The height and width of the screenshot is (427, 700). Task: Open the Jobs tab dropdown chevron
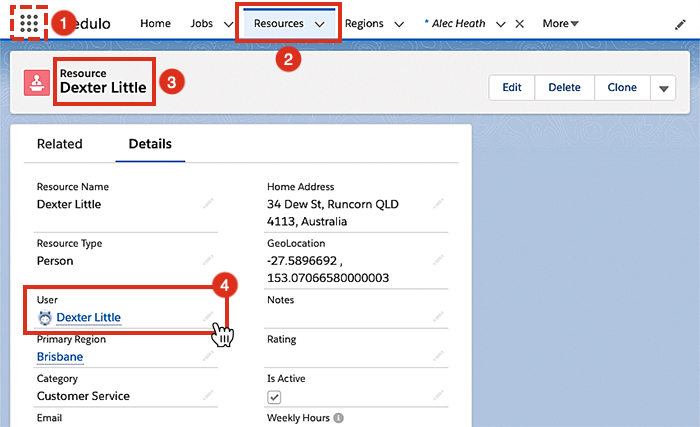229,23
